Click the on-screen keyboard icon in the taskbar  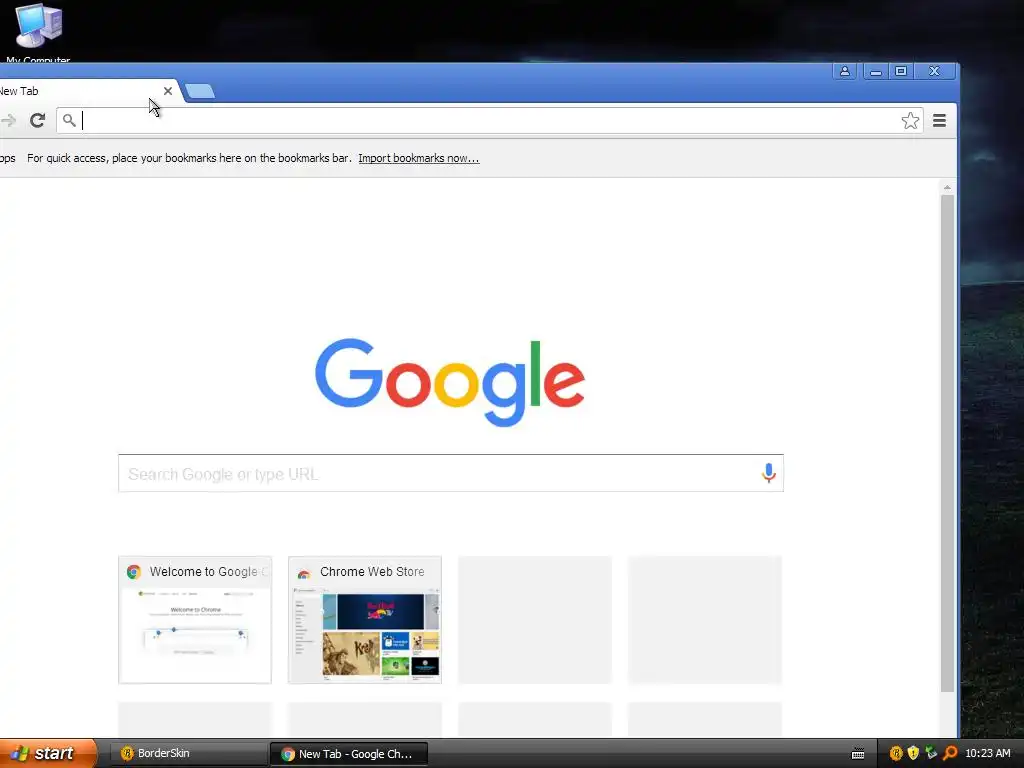pos(858,754)
